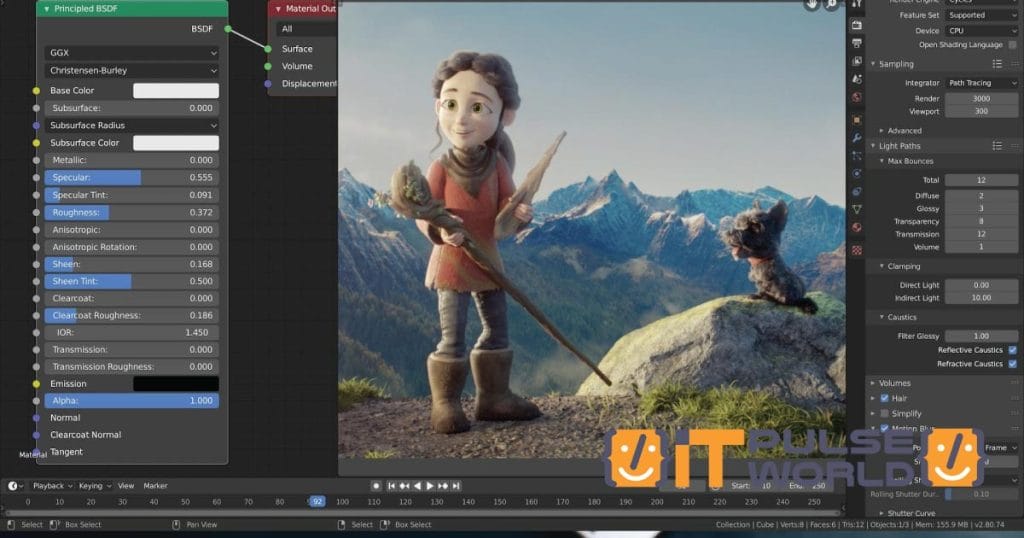The image size is (1024, 538).
Task: Disable the Reflective Caustics checkbox
Action: click(x=1012, y=350)
